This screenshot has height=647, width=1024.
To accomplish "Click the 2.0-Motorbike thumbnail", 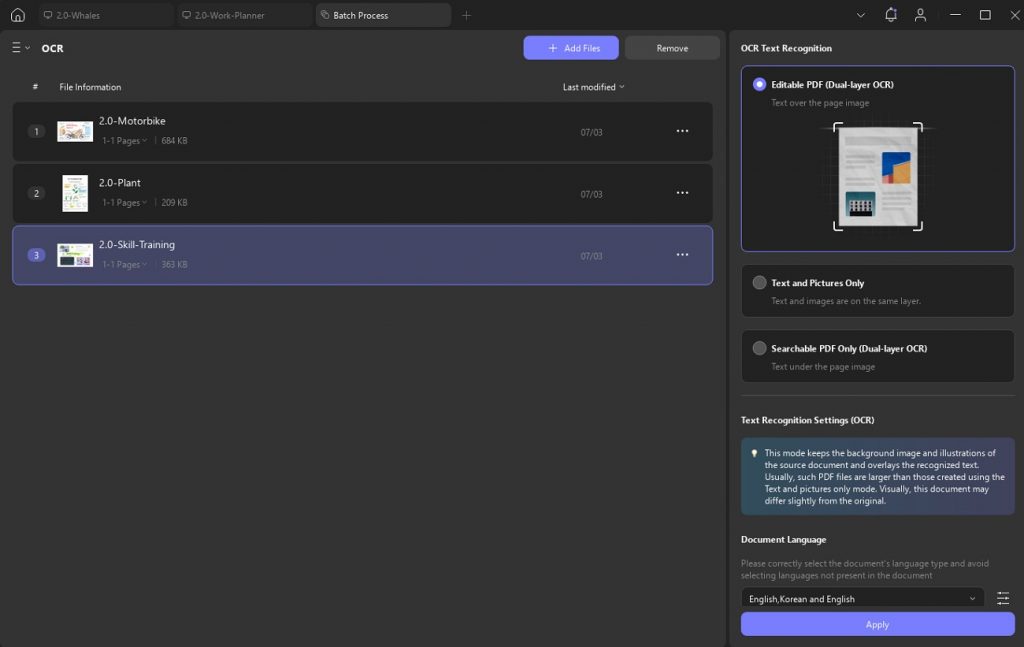I will tap(75, 131).
